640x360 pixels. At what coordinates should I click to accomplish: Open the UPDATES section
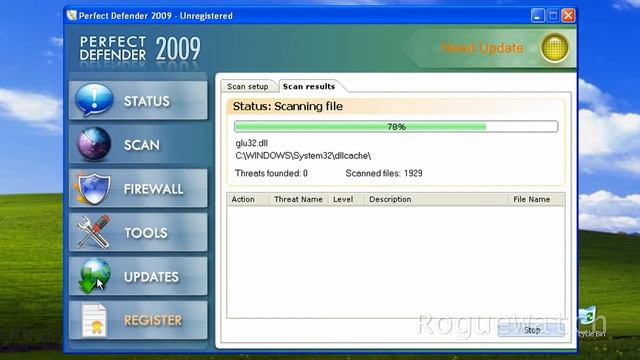tap(138, 276)
